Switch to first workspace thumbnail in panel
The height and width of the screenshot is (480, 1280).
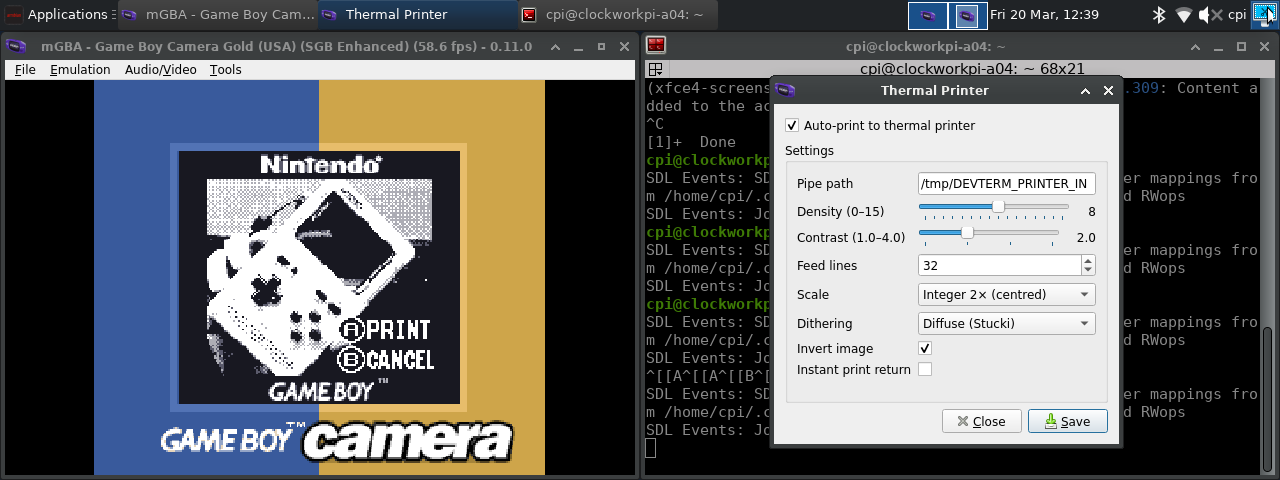click(927, 15)
